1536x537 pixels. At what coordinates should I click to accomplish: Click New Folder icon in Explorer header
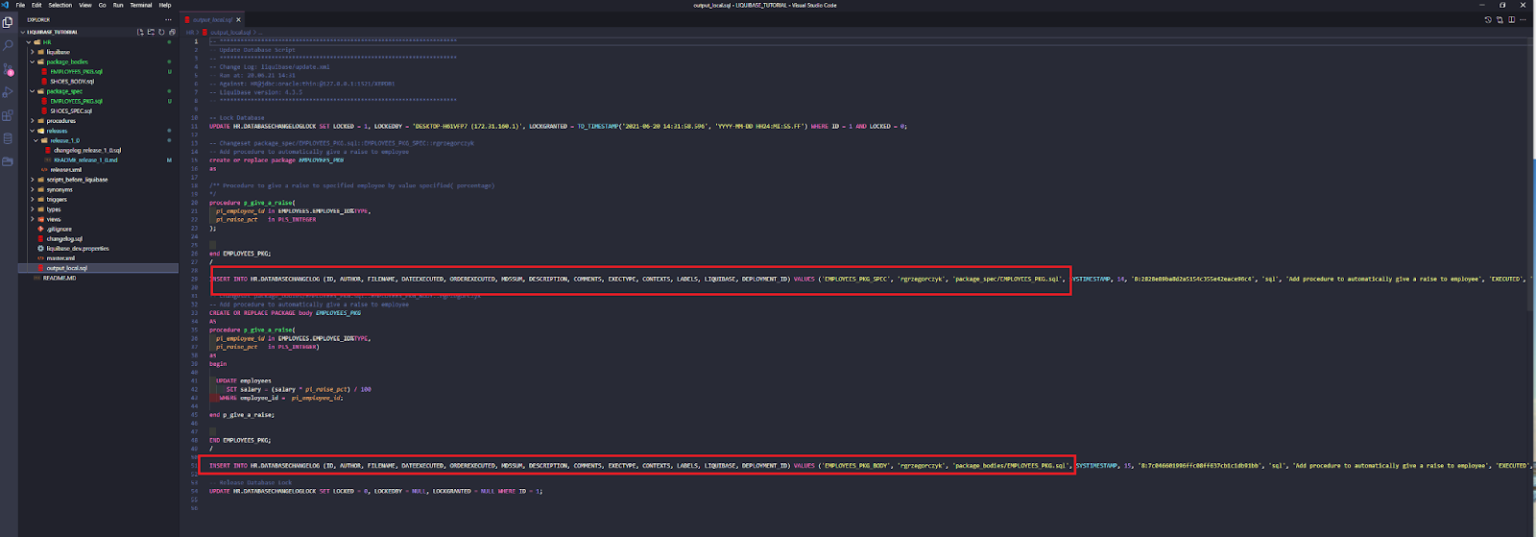149,32
